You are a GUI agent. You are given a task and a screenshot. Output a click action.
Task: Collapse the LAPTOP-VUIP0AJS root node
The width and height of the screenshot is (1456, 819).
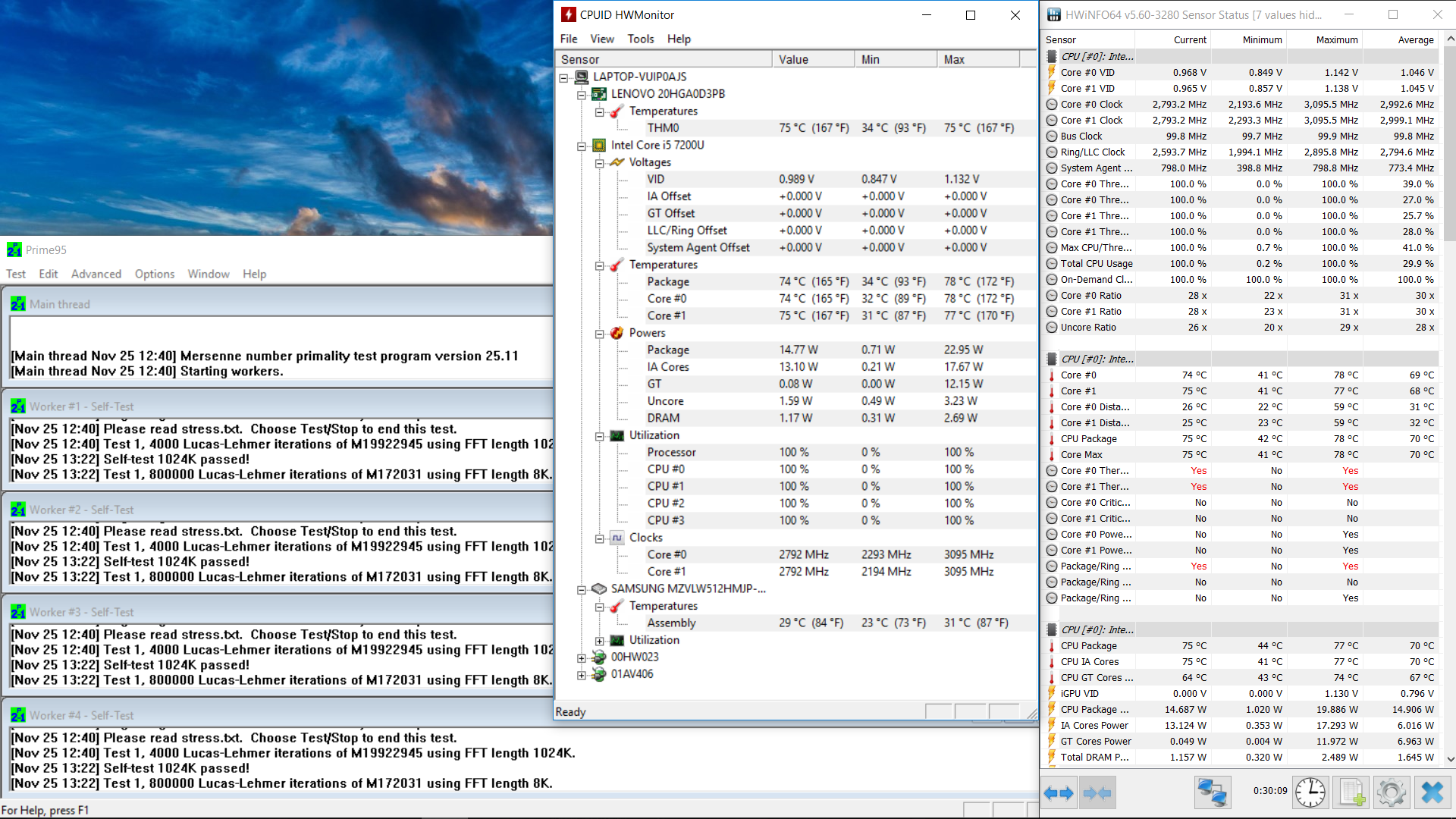[x=564, y=77]
